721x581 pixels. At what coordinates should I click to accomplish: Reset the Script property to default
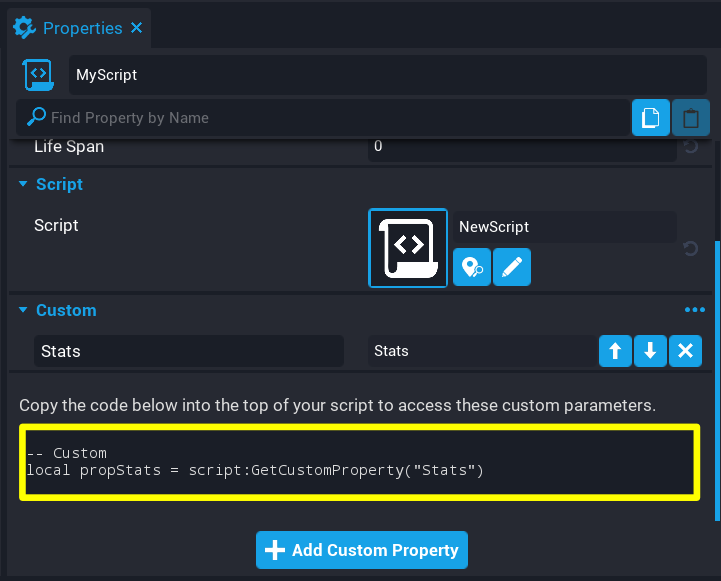click(690, 248)
